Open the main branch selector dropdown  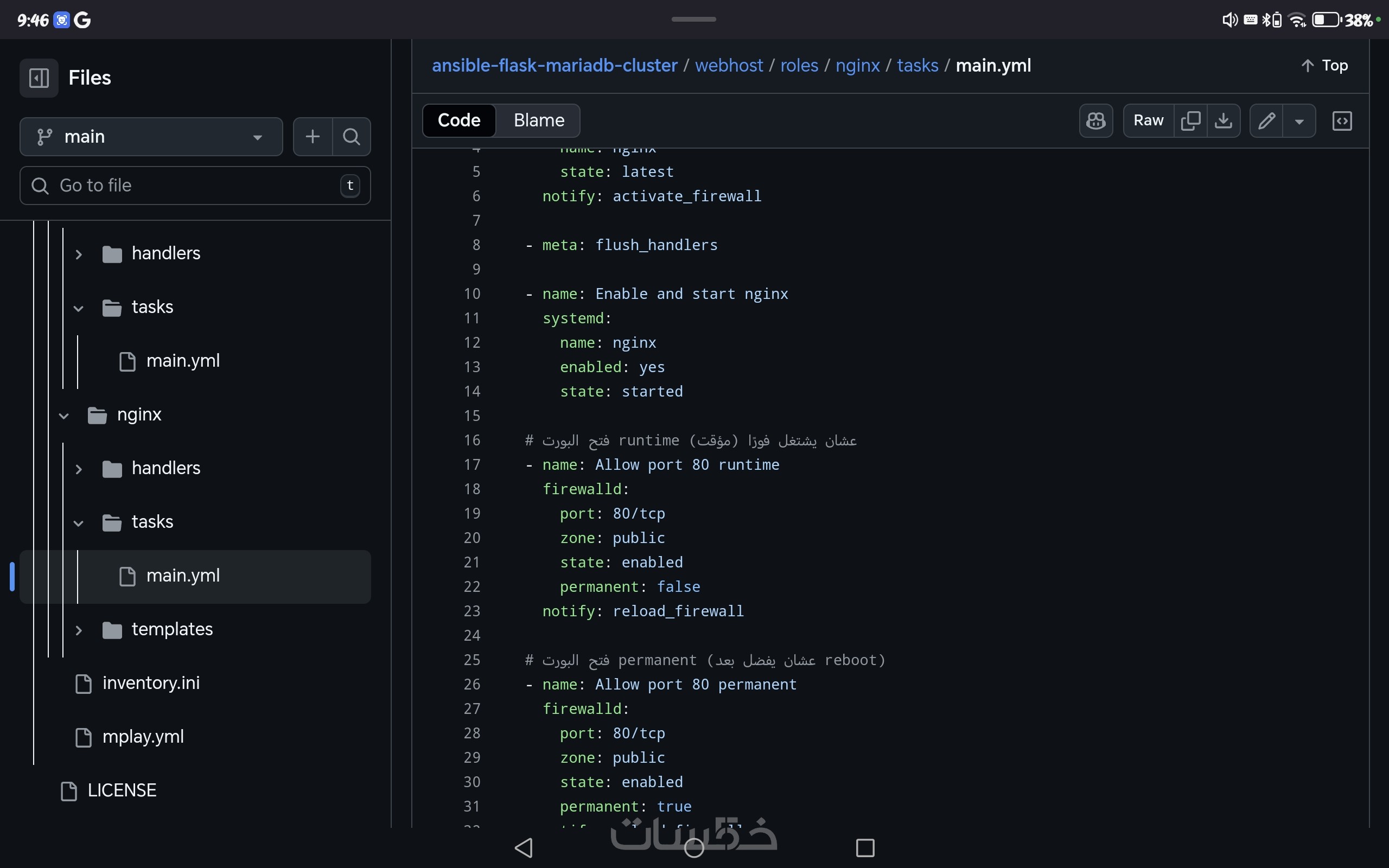click(x=151, y=137)
